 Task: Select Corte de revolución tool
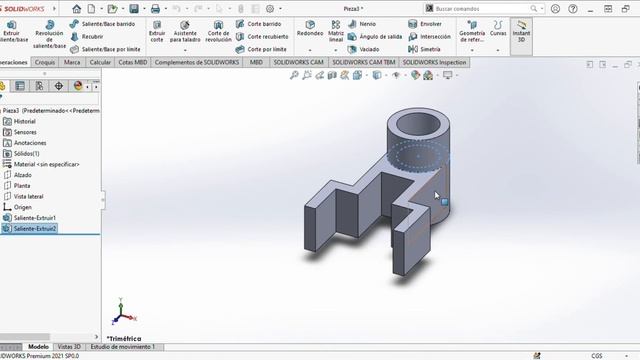[x=218, y=32]
